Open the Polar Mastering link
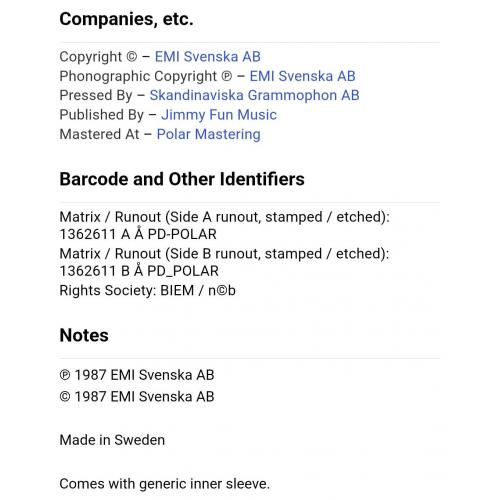 click(x=209, y=134)
